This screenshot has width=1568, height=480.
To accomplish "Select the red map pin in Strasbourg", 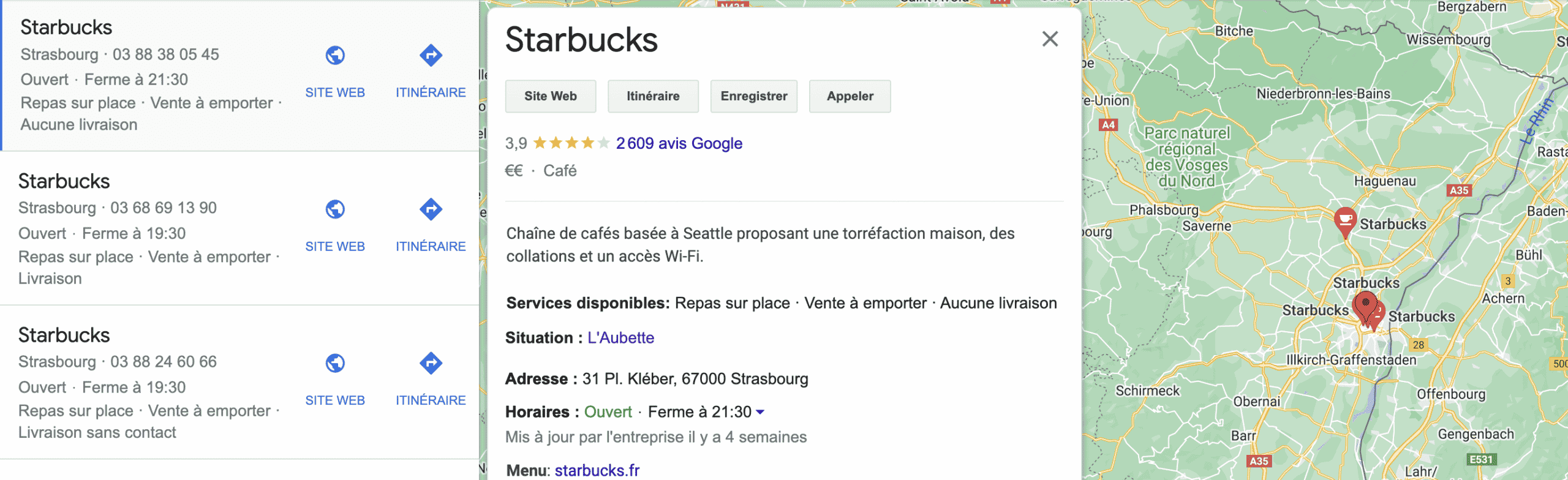I will (x=1365, y=304).
